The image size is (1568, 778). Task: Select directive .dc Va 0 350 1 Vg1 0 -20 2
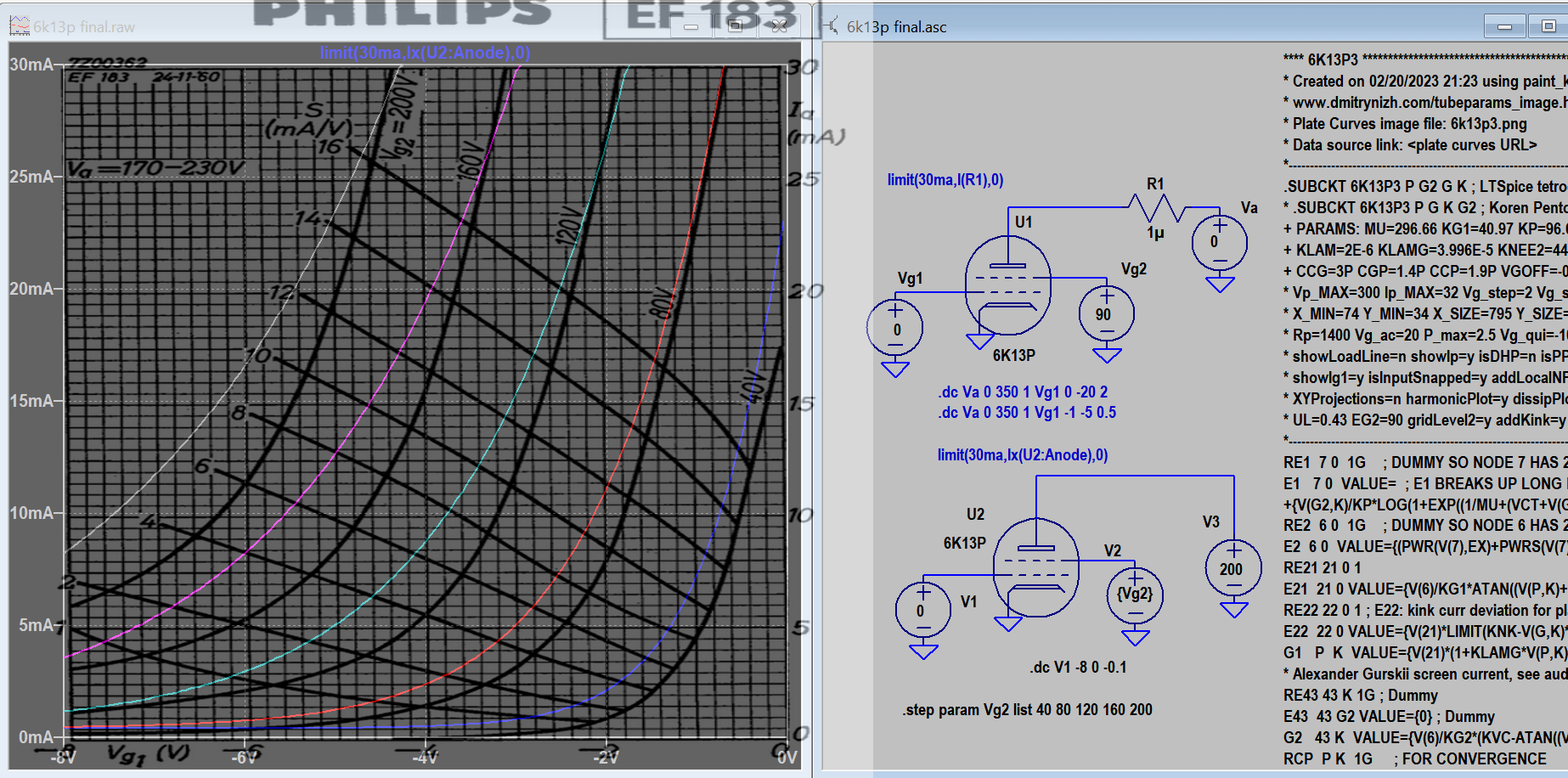click(x=1023, y=392)
